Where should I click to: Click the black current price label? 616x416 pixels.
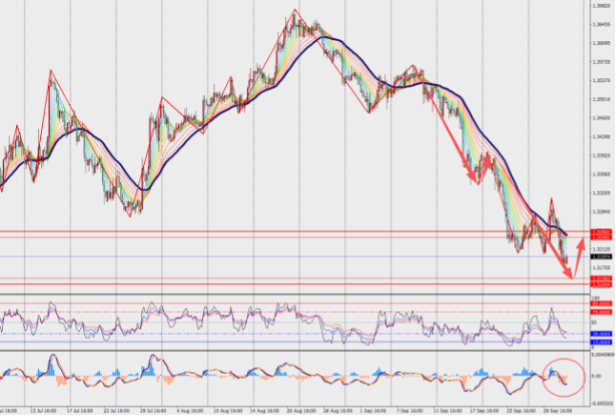coord(601,257)
